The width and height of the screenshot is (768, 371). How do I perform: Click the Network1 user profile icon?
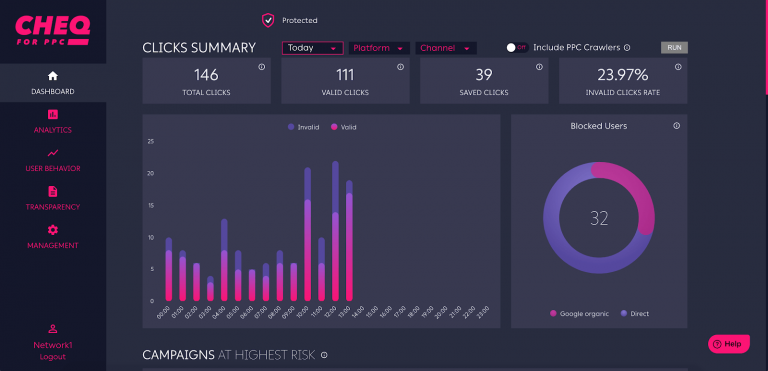[53, 329]
